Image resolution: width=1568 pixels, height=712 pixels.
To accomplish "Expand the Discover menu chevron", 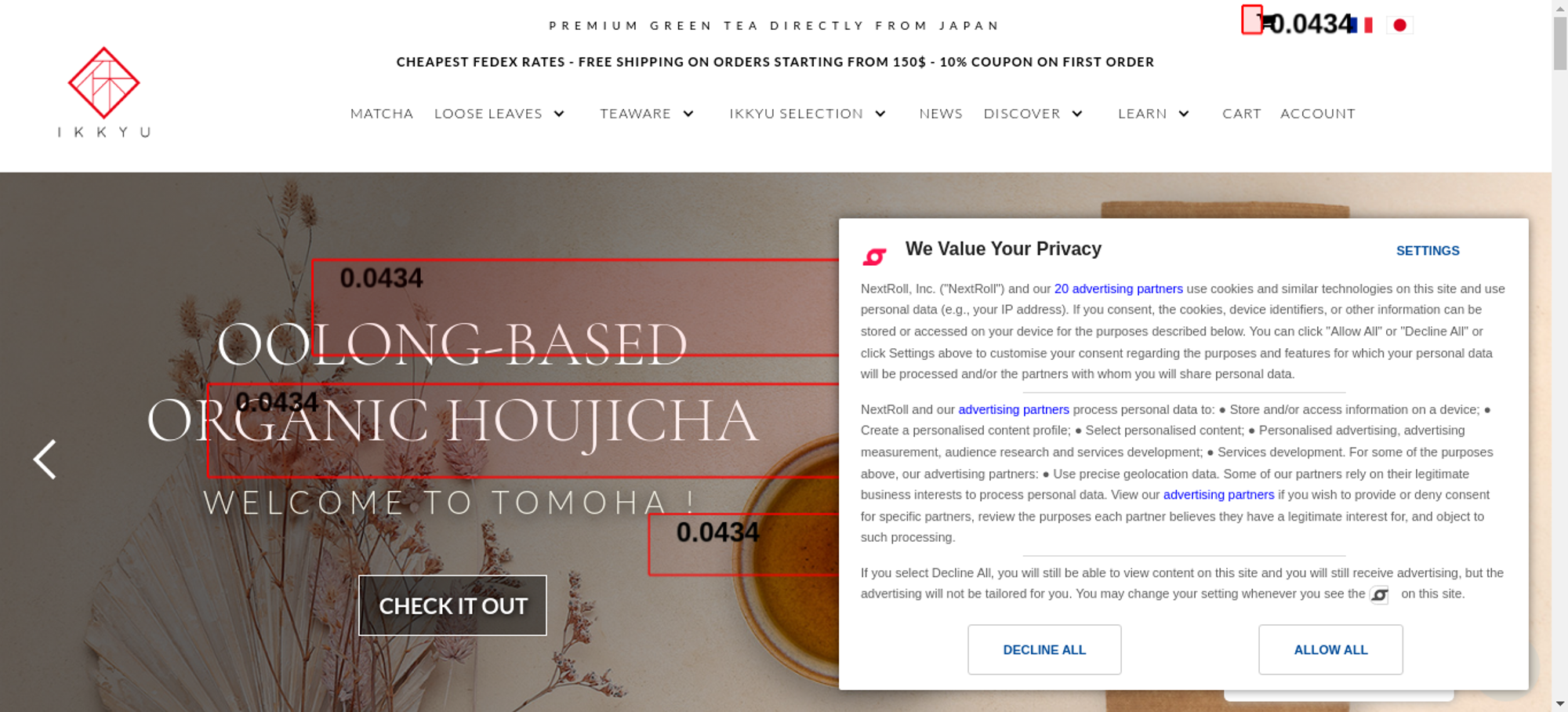I will 1077,114.
